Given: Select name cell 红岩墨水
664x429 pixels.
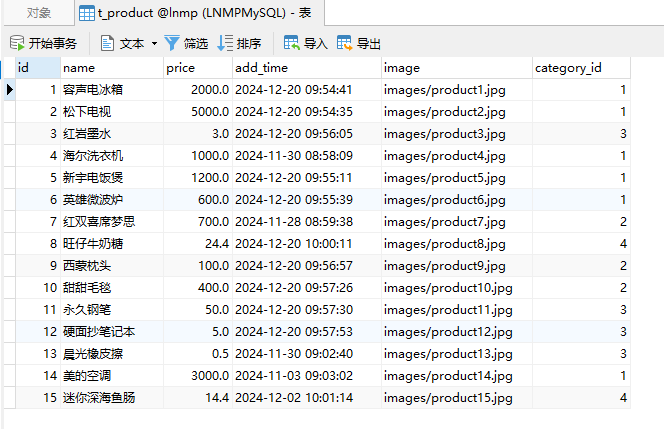Looking at the screenshot, I should (x=112, y=134).
